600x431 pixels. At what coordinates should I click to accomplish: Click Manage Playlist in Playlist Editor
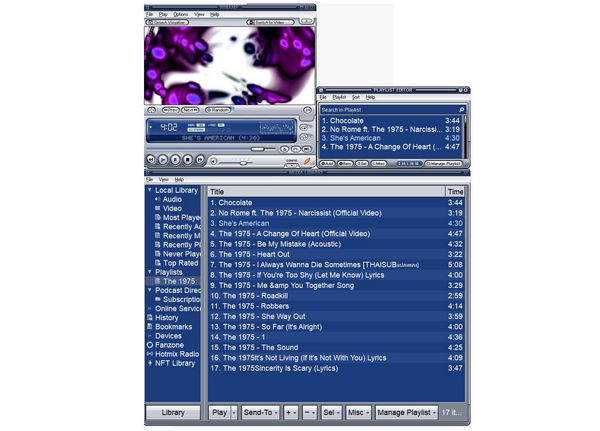[x=443, y=163]
